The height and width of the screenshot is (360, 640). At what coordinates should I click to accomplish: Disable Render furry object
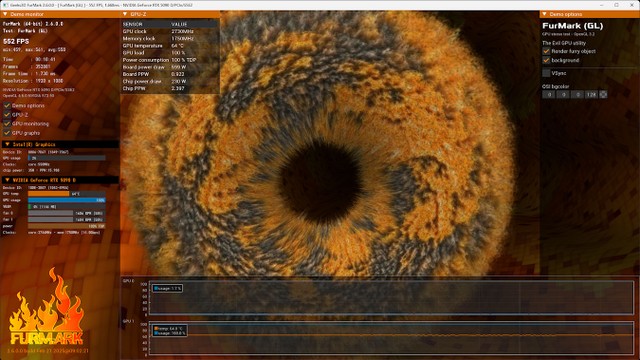click(546, 51)
